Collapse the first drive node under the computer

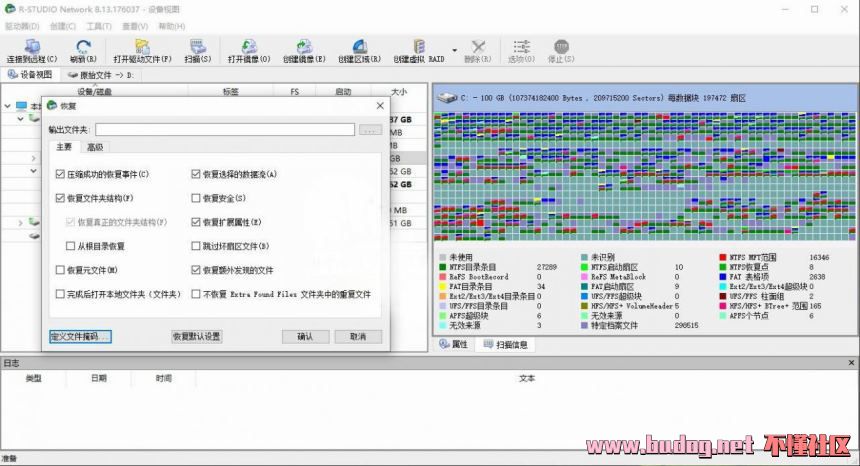point(20,118)
